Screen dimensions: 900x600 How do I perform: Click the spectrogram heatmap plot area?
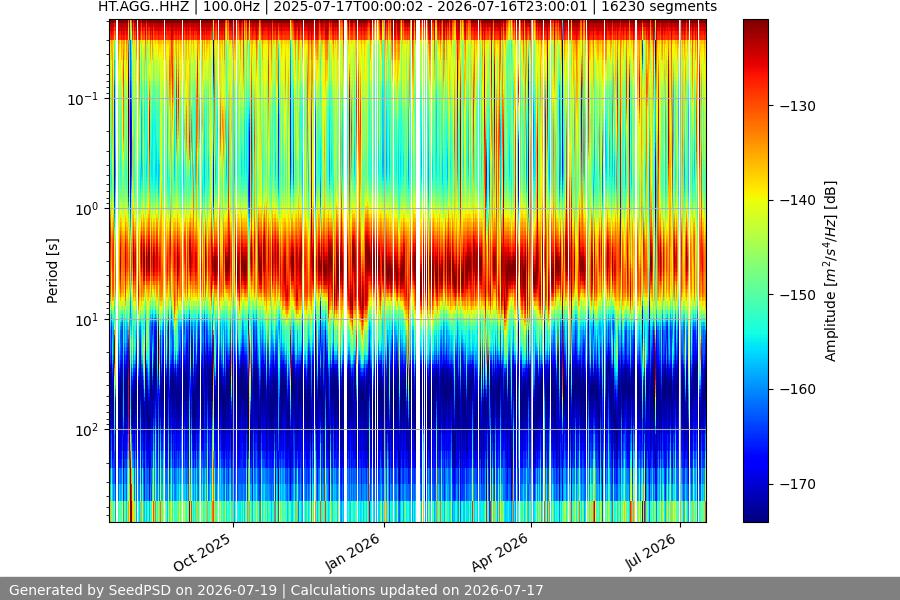click(408, 271)
